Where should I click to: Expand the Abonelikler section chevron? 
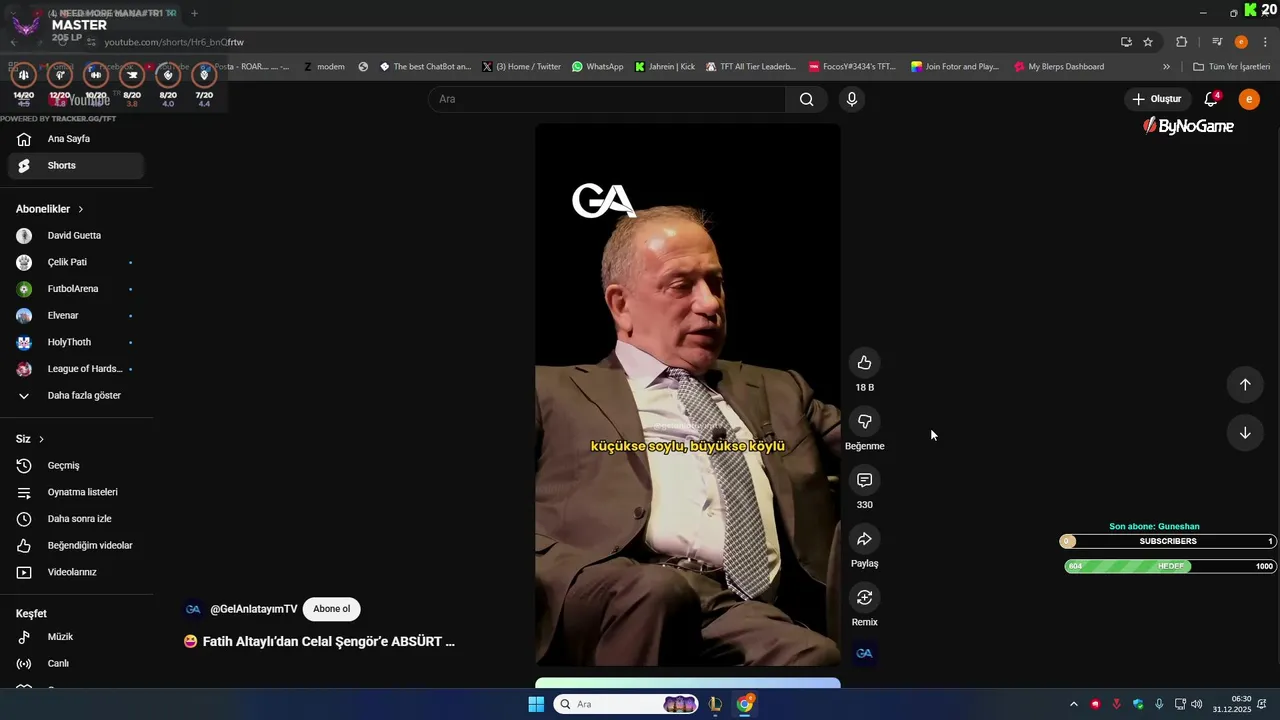click(x=80, y=209)
